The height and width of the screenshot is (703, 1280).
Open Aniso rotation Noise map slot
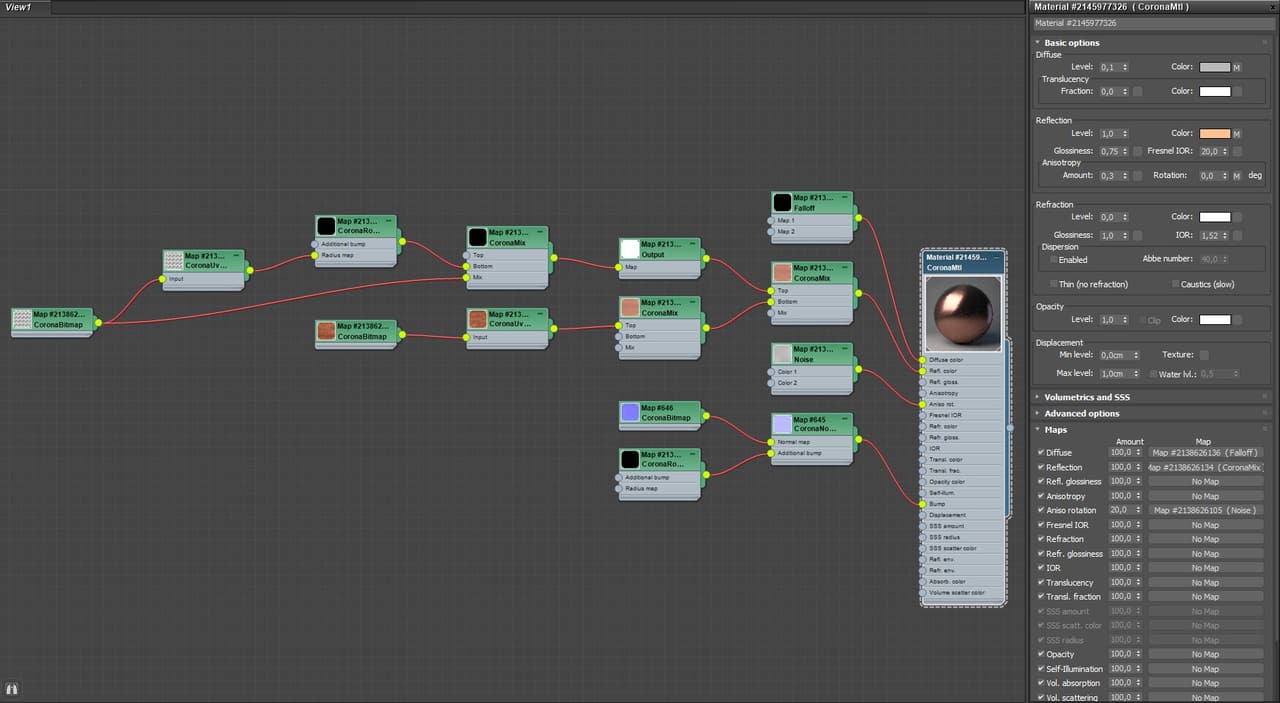coord(1205,510)
